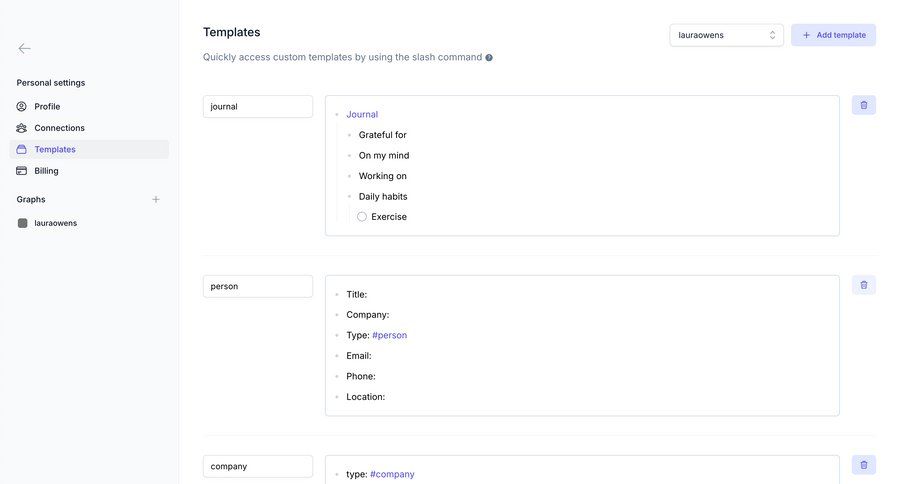Open Profile settings
Image resolution: width=900 pixels, height=484 pixels.
(89, 106)
